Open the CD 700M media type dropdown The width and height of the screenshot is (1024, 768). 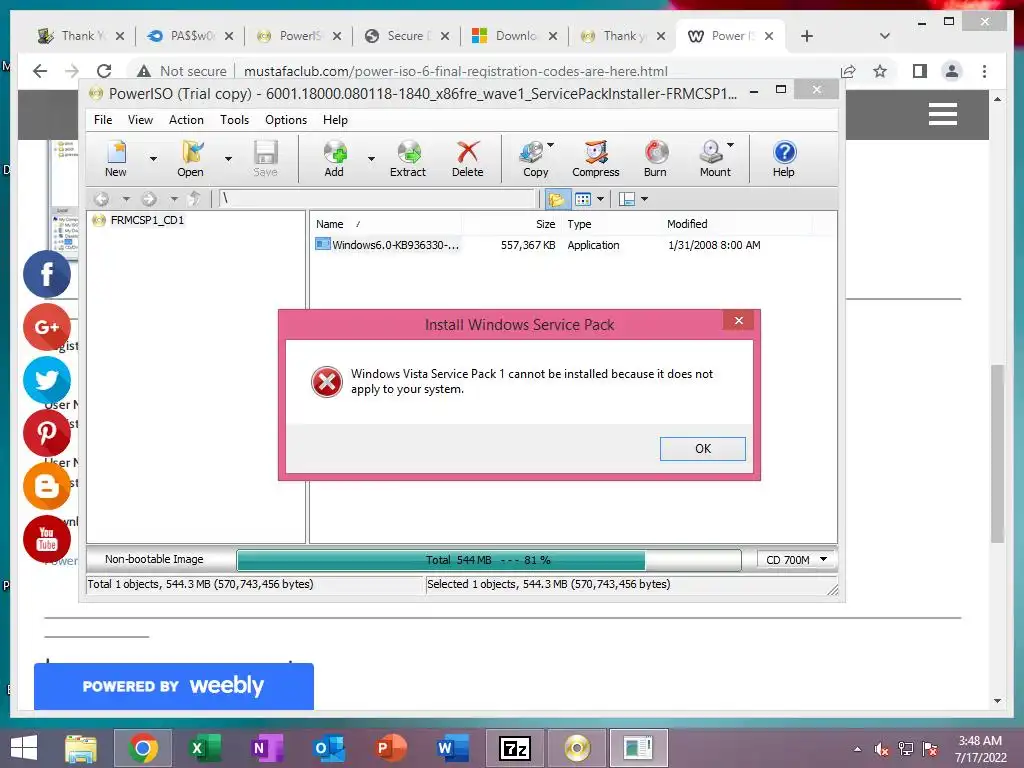pos(797,560)
